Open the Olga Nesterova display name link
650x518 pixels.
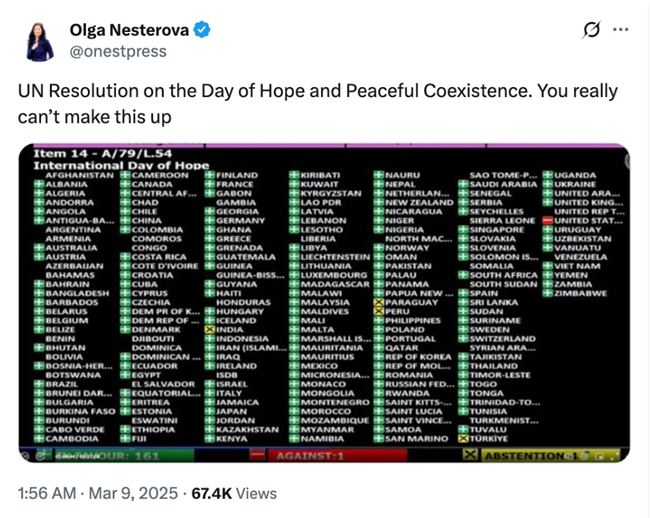pos(129,30)
